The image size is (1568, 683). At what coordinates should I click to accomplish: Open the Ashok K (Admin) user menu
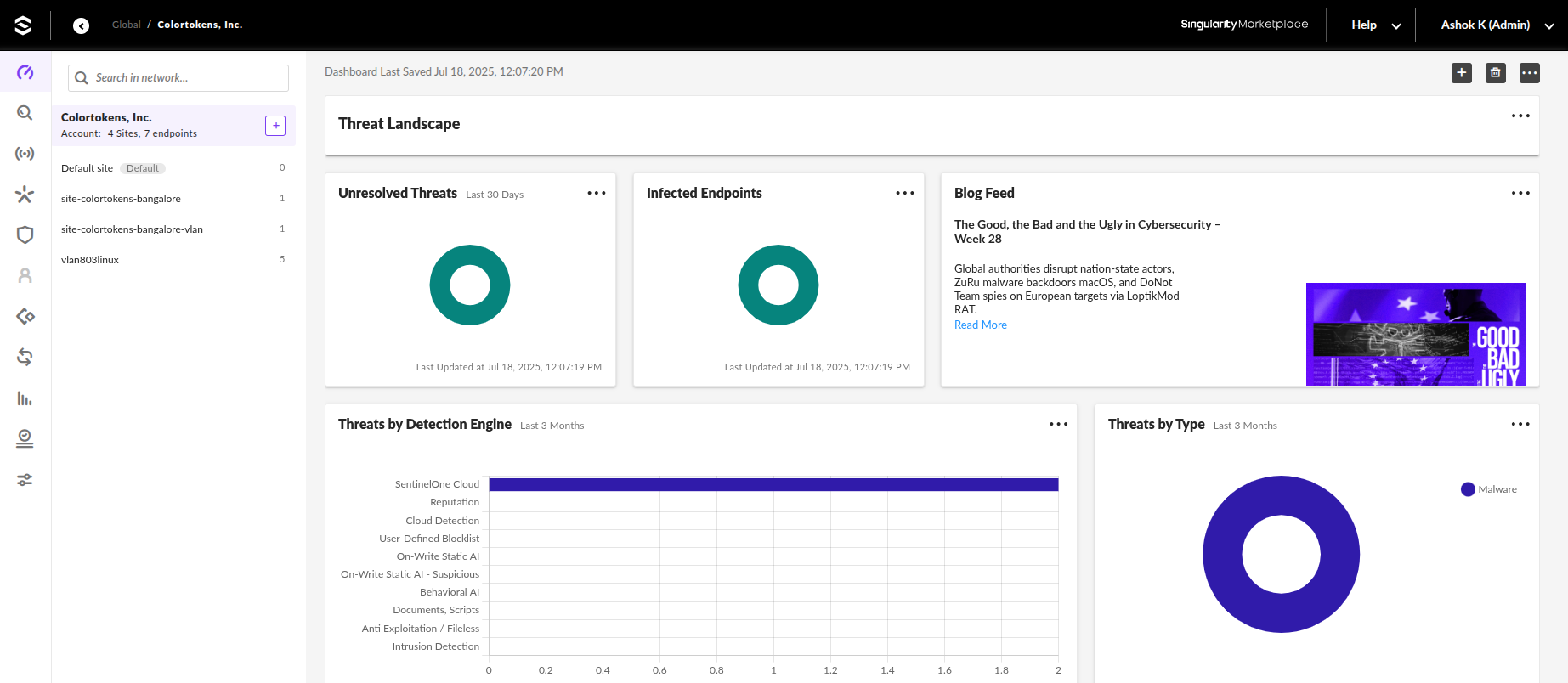[1497, 25]
